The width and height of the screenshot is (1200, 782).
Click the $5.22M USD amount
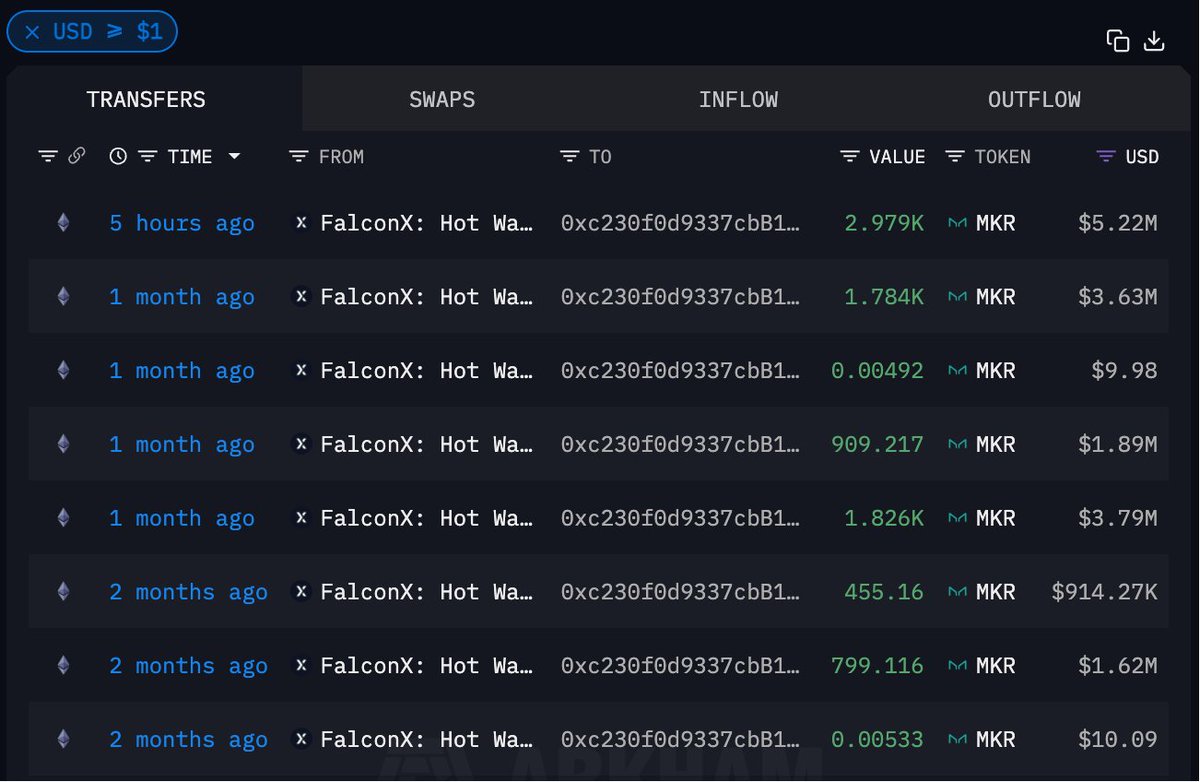tap(1117, 223)
